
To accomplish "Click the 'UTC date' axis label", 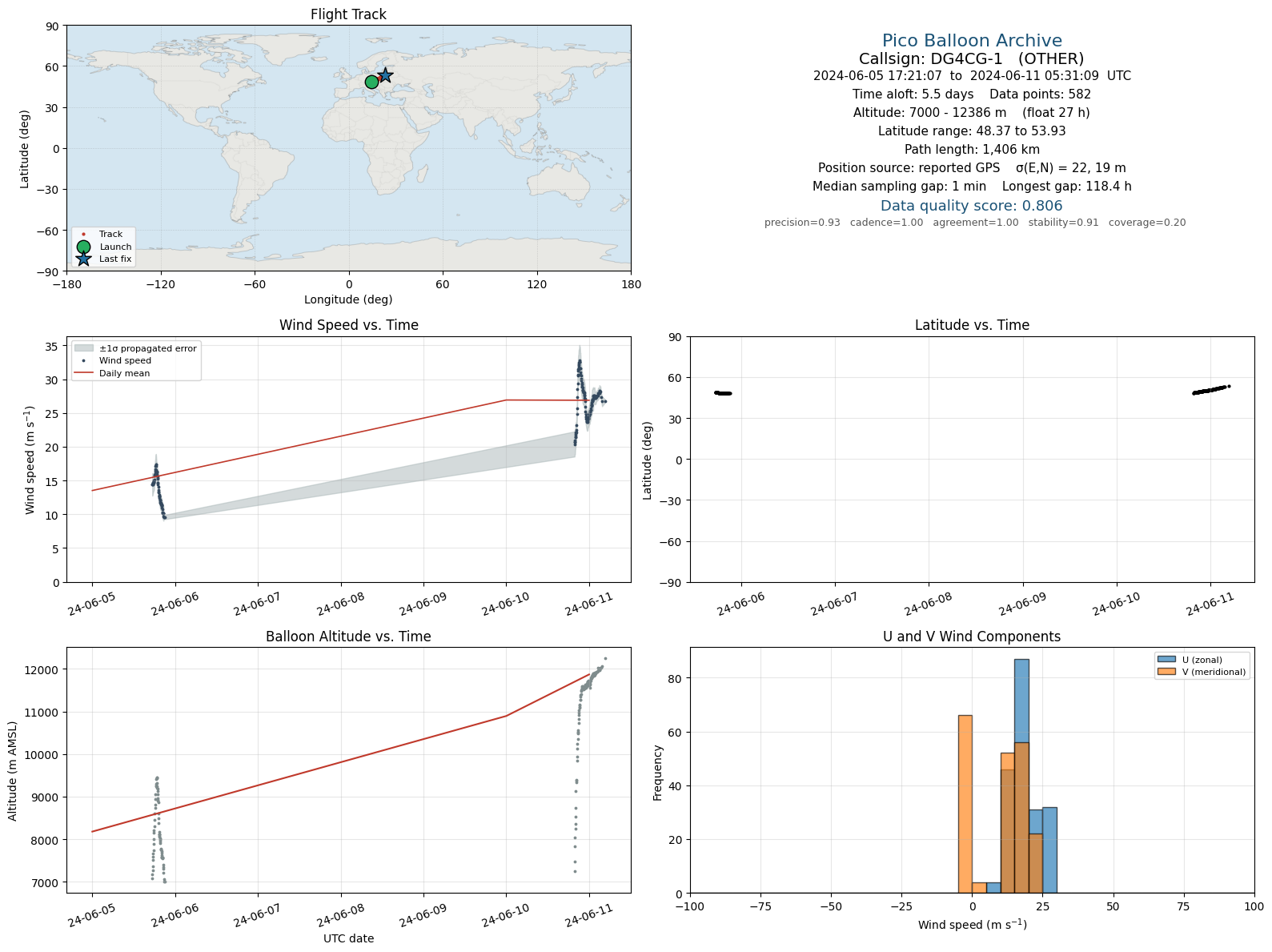I will pyautogui.click(x=348, y=938).
